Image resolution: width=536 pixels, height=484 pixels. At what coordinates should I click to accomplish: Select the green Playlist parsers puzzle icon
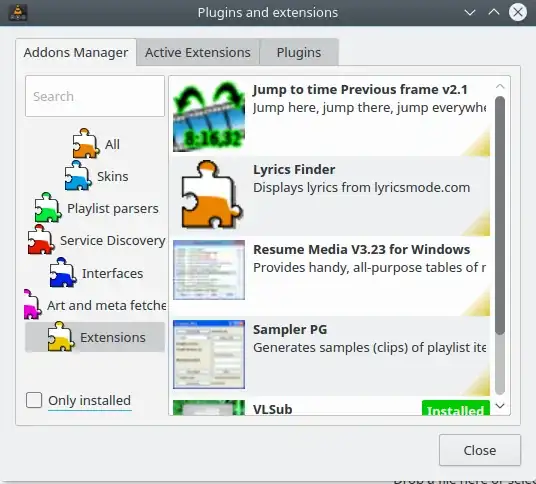coord(48,207)
